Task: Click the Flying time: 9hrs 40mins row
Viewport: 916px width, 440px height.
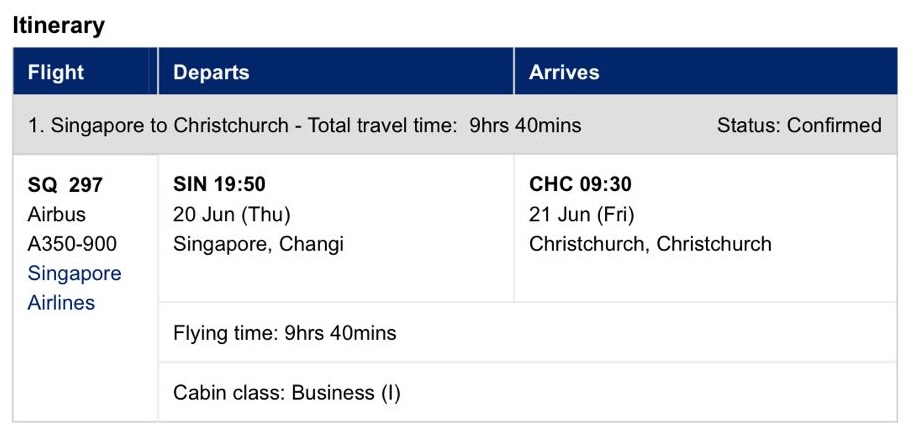Action: pos(284,333)
